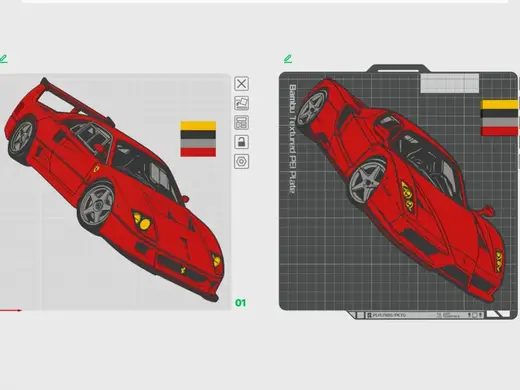Pick the gray swatch on the left plate
The image size is (520, 390).
[198, 143]
